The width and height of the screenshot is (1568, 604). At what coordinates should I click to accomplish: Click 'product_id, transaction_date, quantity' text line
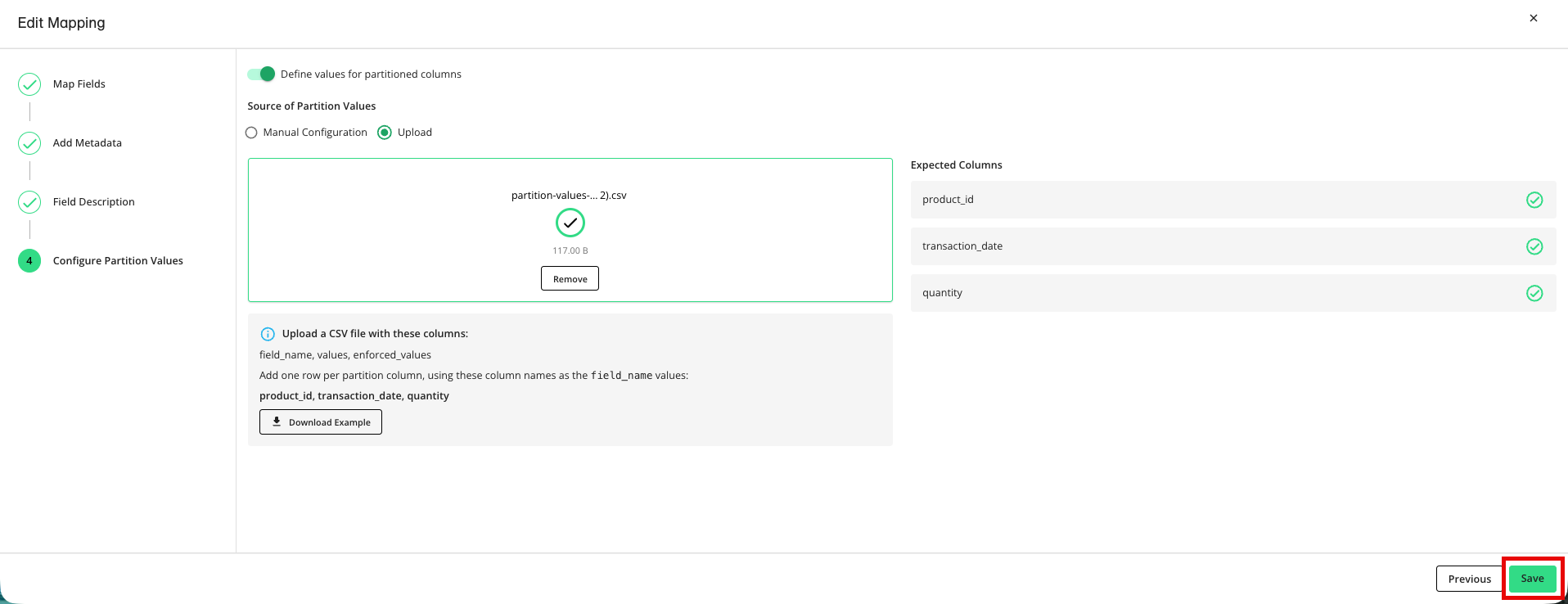point(354,395)
